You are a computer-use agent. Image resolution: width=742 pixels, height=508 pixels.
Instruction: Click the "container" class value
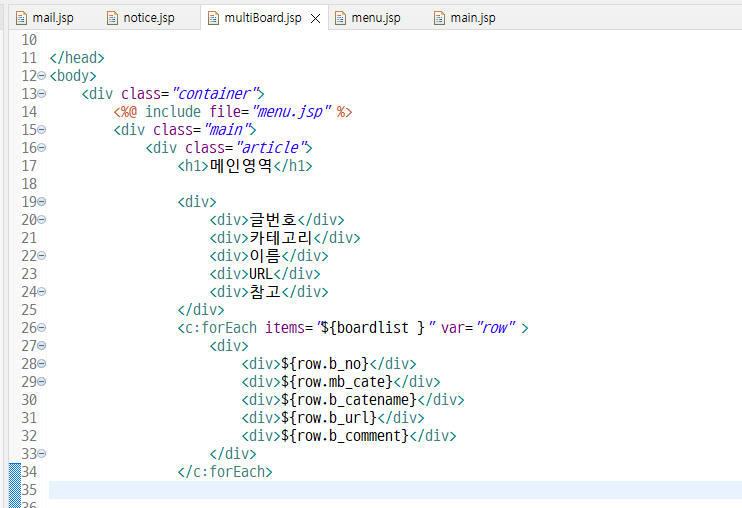point(214,94)
